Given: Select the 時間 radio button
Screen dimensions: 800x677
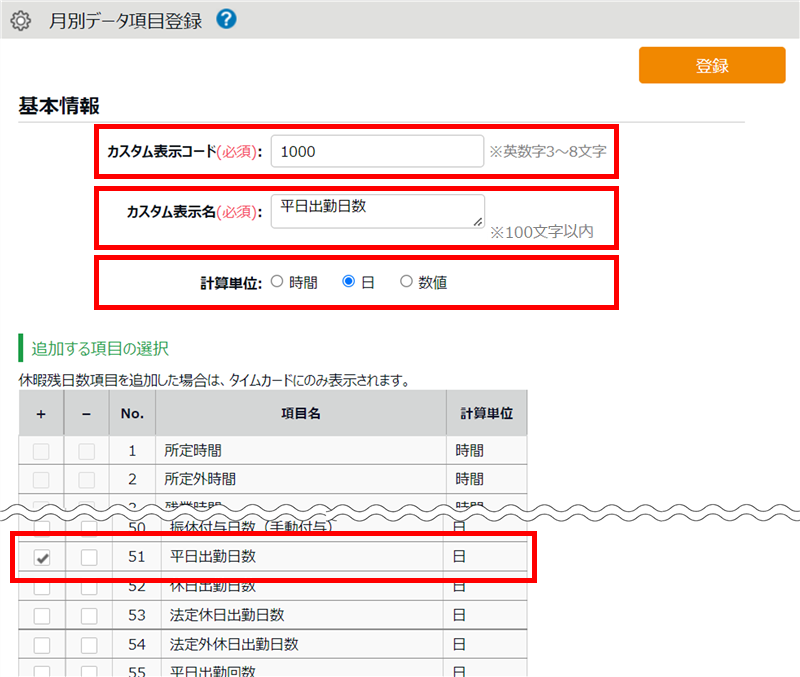Looking at the screenshot, I should pos(277,282).
